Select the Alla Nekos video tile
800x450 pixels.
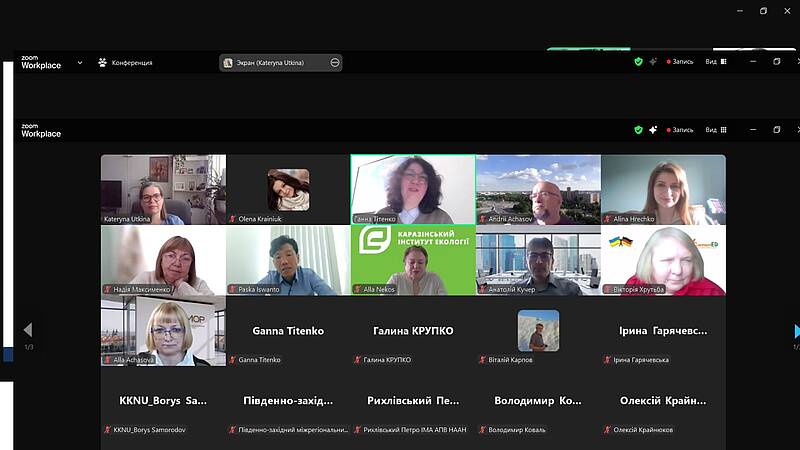(x=412, y=260)
